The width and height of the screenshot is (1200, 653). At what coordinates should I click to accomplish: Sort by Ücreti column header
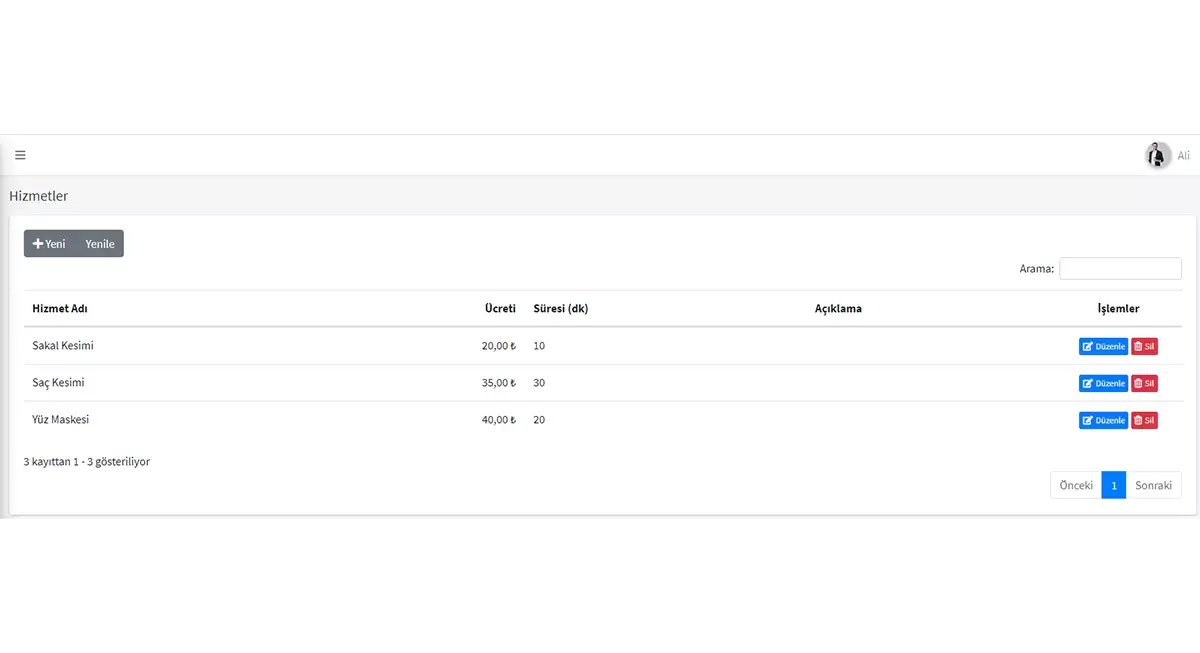click(500, 309)
